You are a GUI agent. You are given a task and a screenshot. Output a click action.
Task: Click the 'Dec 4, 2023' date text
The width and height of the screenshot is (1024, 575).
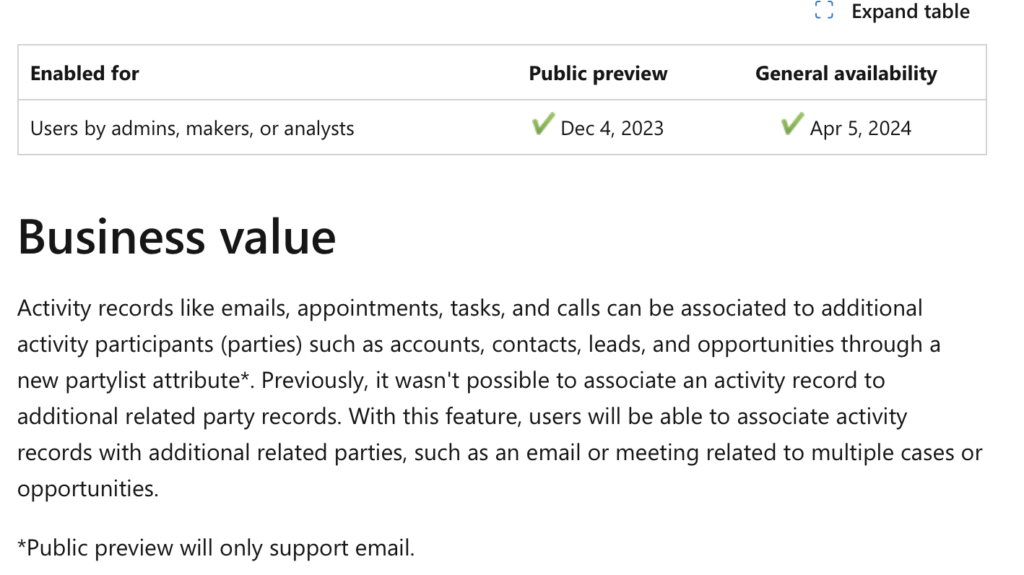coord(612,128)
